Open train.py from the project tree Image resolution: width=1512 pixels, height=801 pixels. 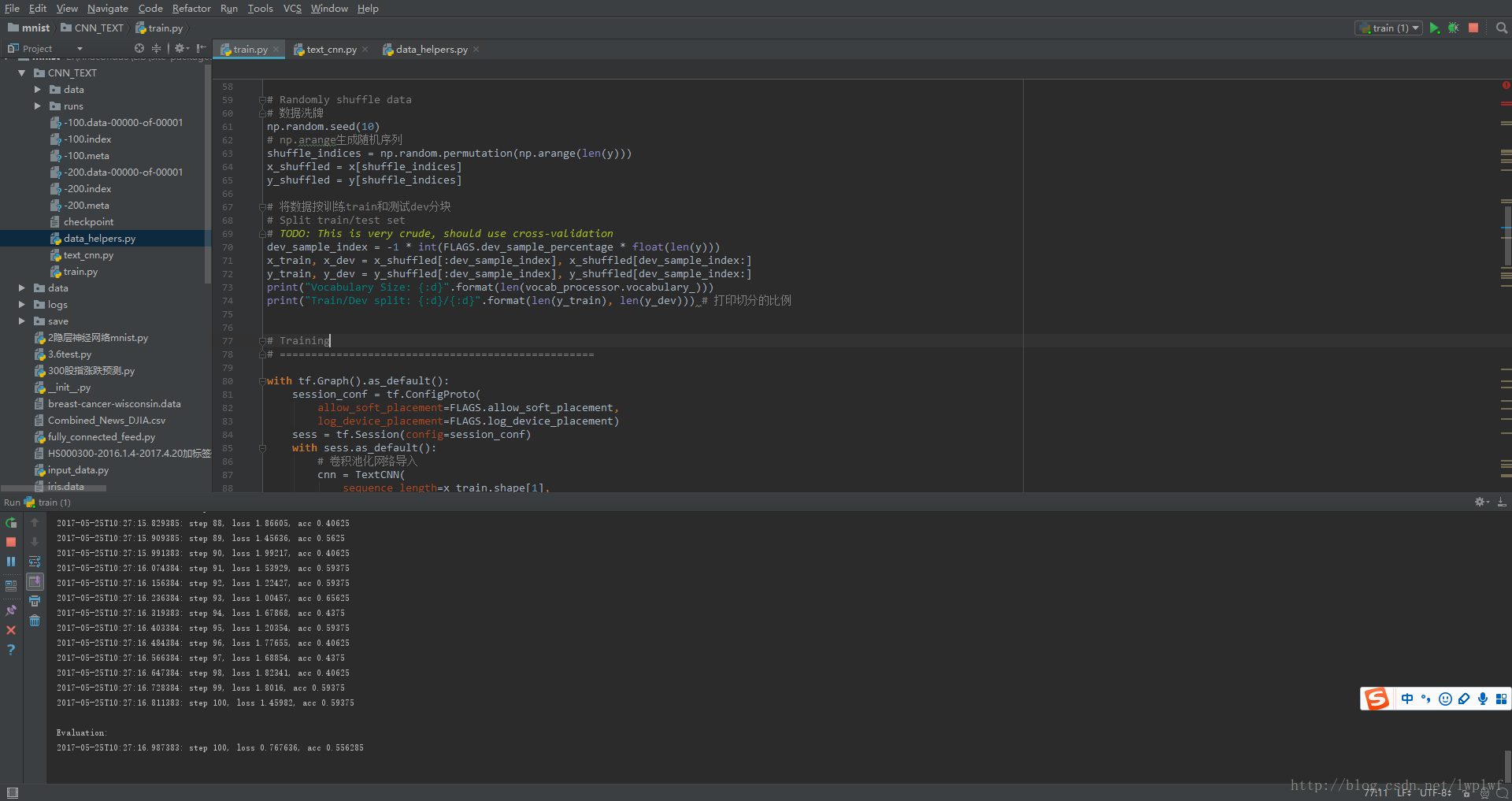click(80, 272)
